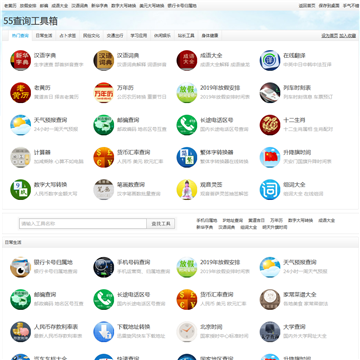This screenshot has height=360, width=360.
Task: Click the 老黄历 almanac icon
Action: point(21,93)
